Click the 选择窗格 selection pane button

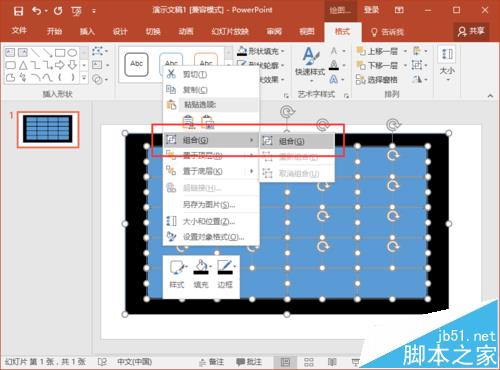pos(377,80)
